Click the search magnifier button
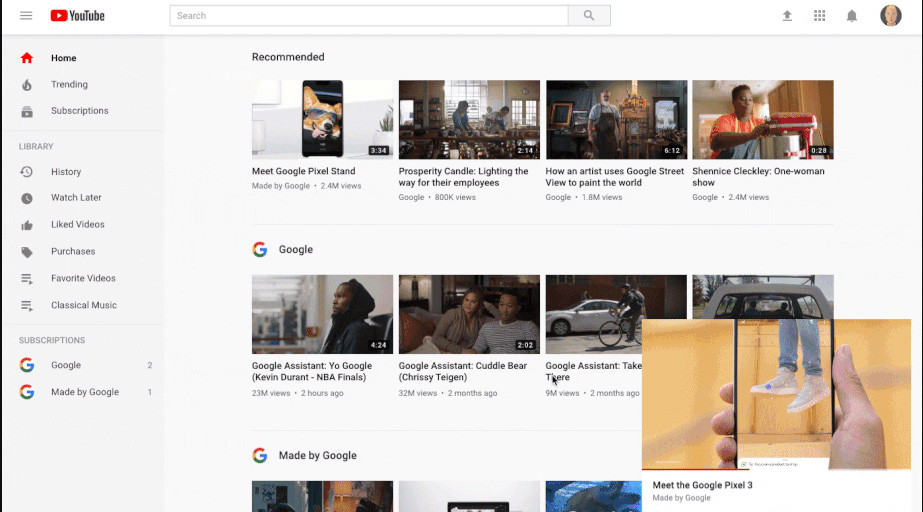The width and height of the screenshot is (923, 512). click(589, 16)
